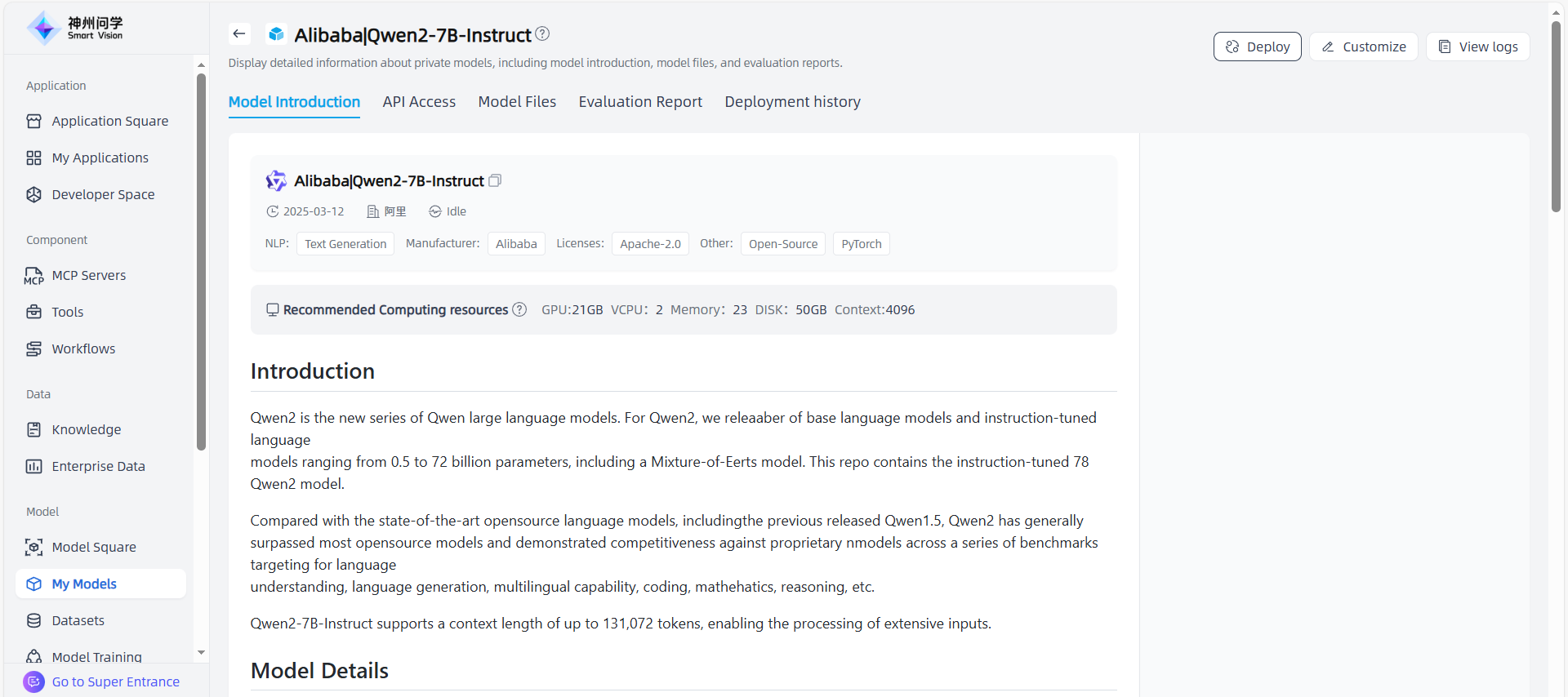Click the Go to Super Entrance link

point(115,681)
